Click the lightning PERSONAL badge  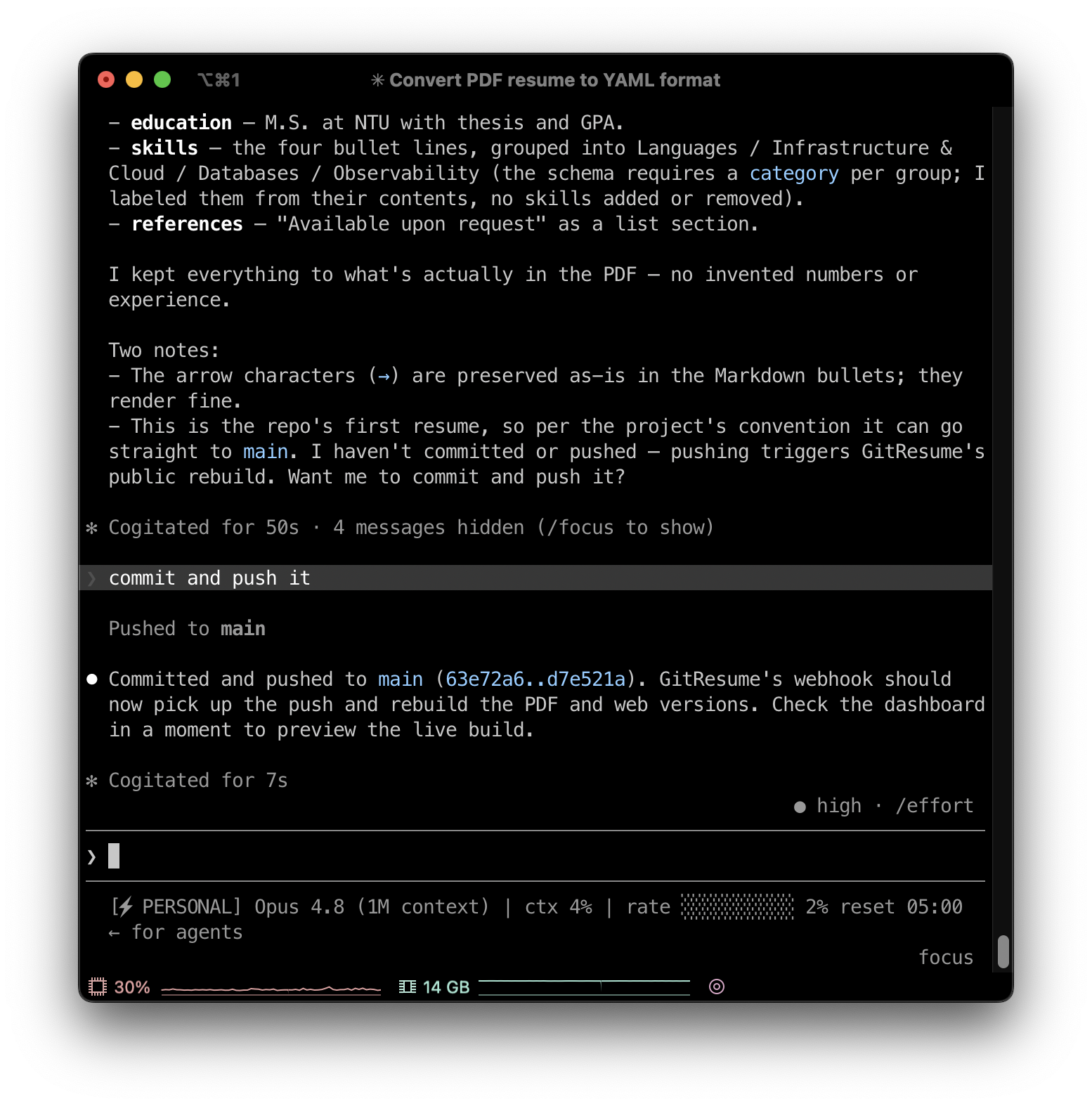[x=176, y=907]
